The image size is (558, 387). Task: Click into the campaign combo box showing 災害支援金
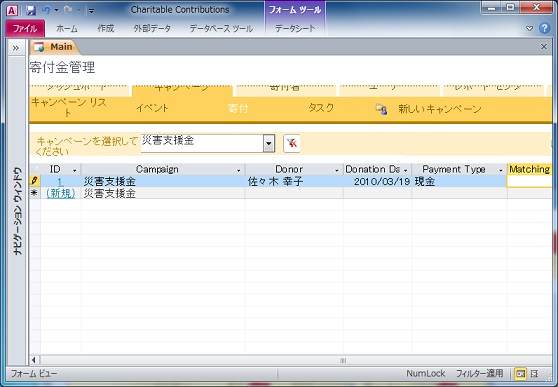pos(202,143)
